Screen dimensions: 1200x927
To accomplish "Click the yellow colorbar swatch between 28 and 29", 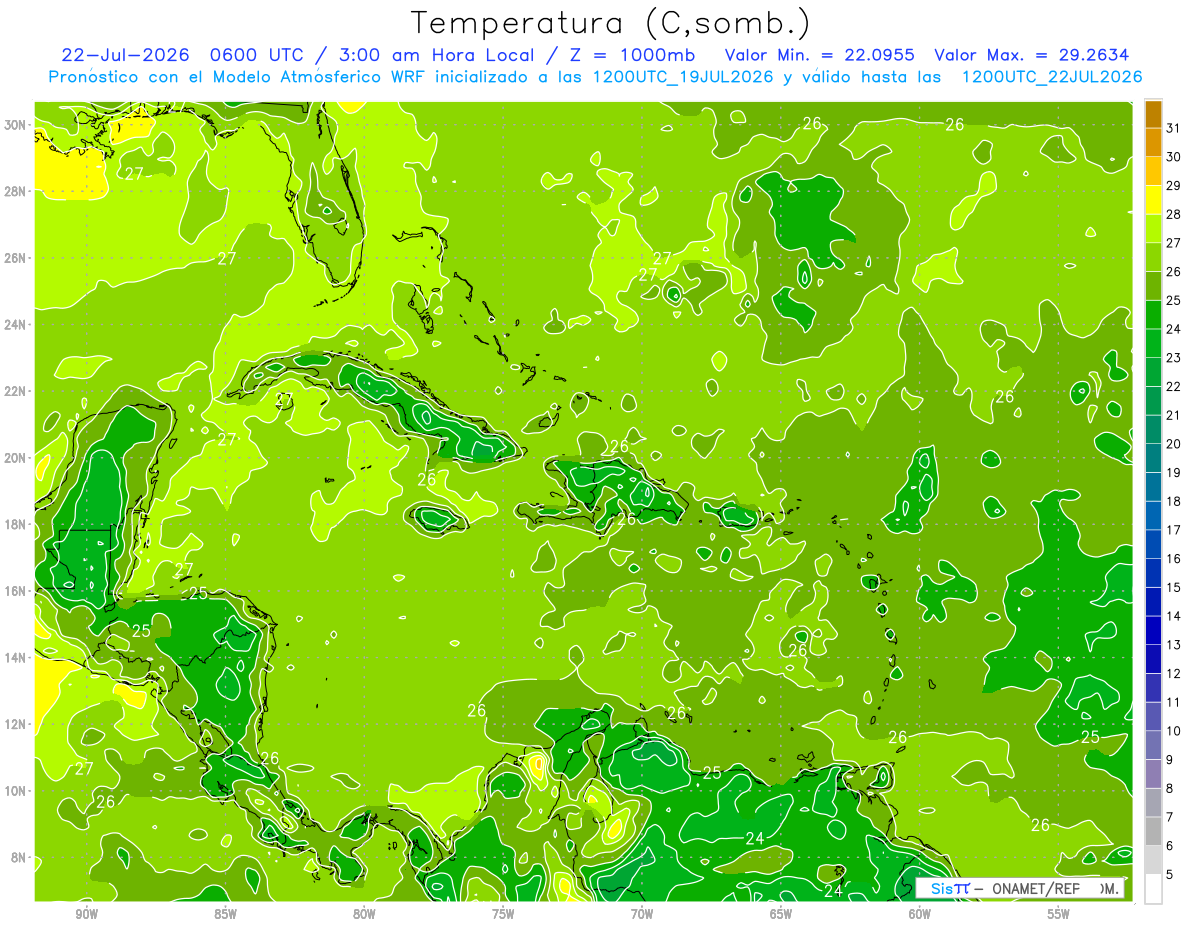I will point(1153,200).
